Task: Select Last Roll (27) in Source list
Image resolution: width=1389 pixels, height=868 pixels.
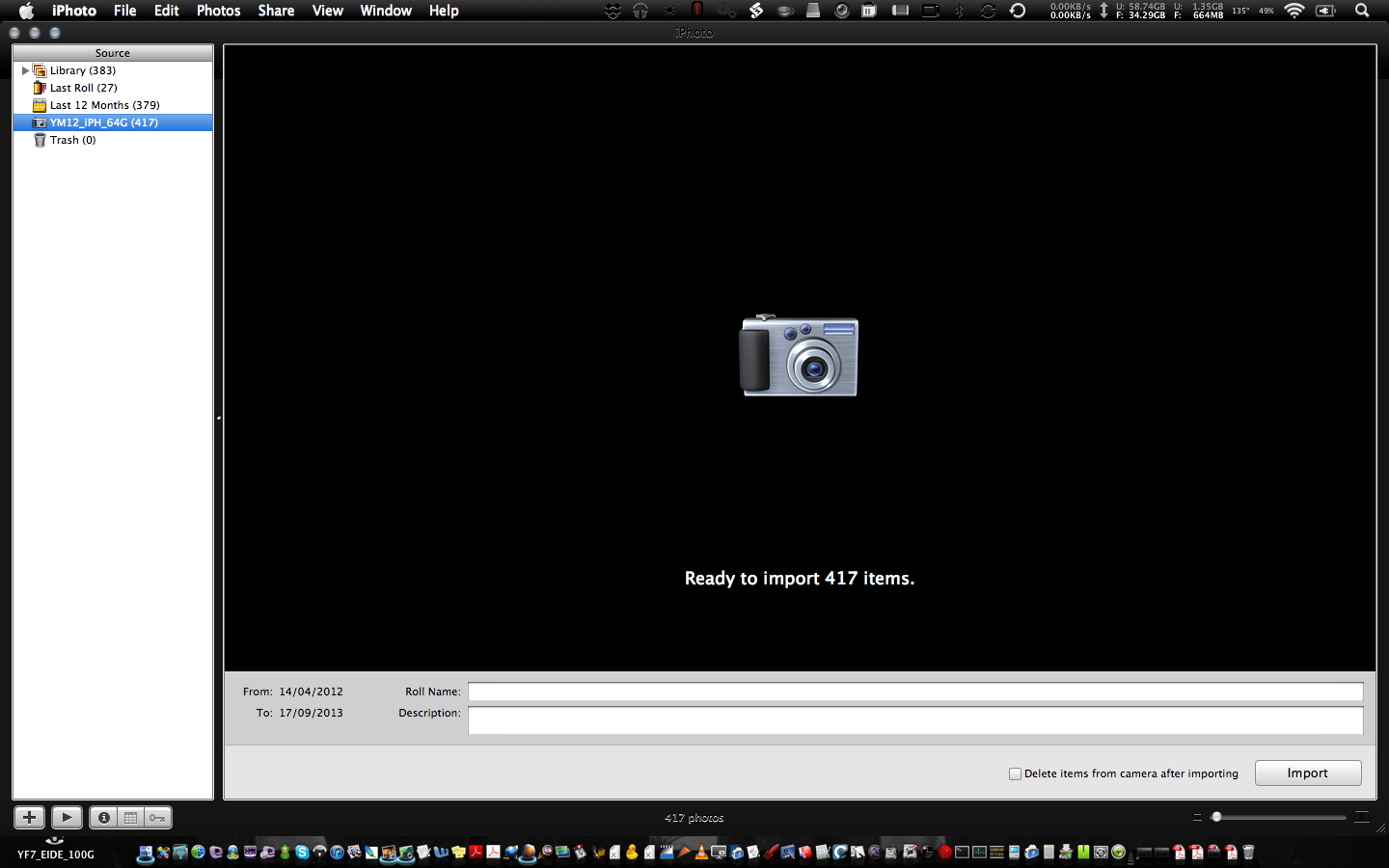Action: (113, 88)
